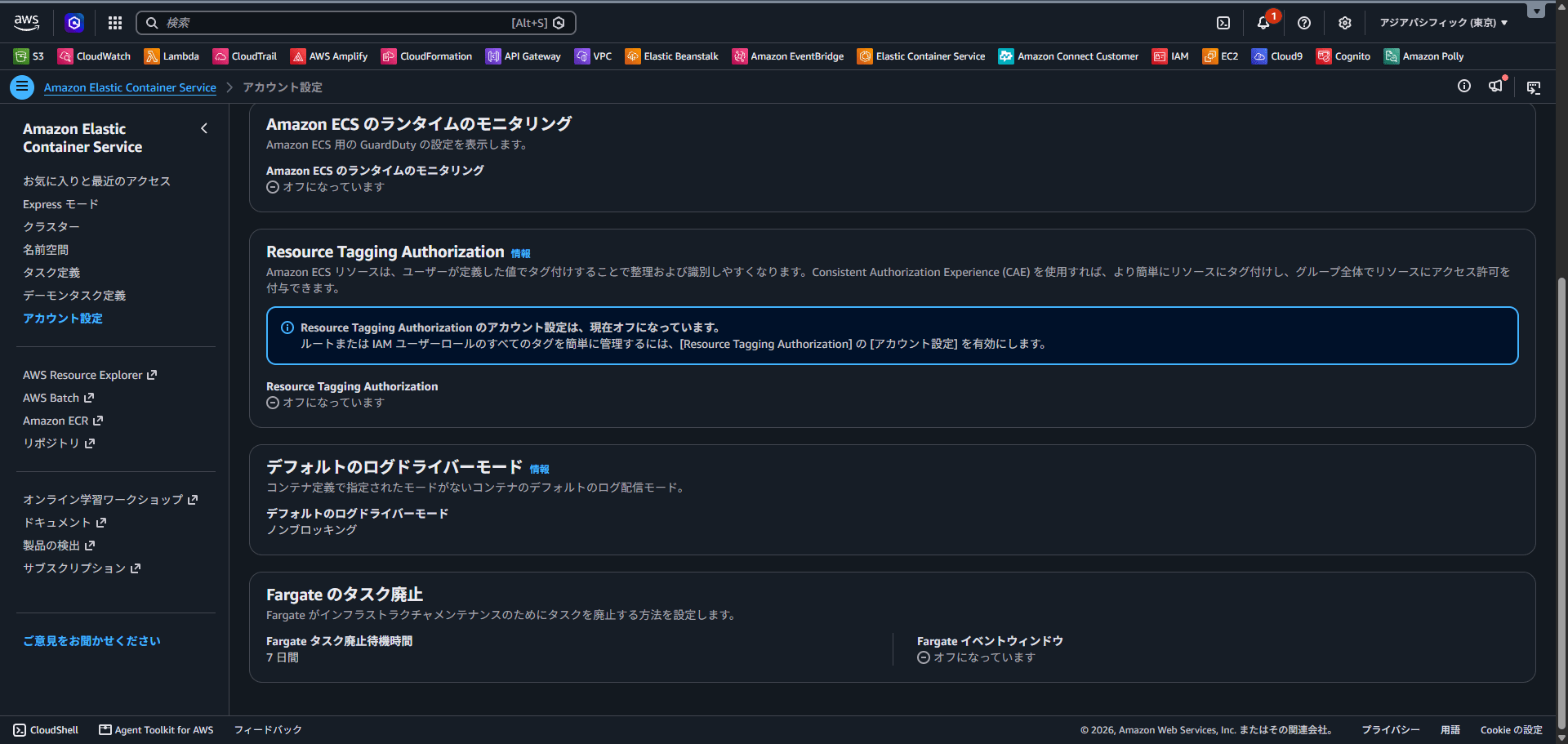Open CloudTrail favorite shortcut

click(x=245, y=56)
